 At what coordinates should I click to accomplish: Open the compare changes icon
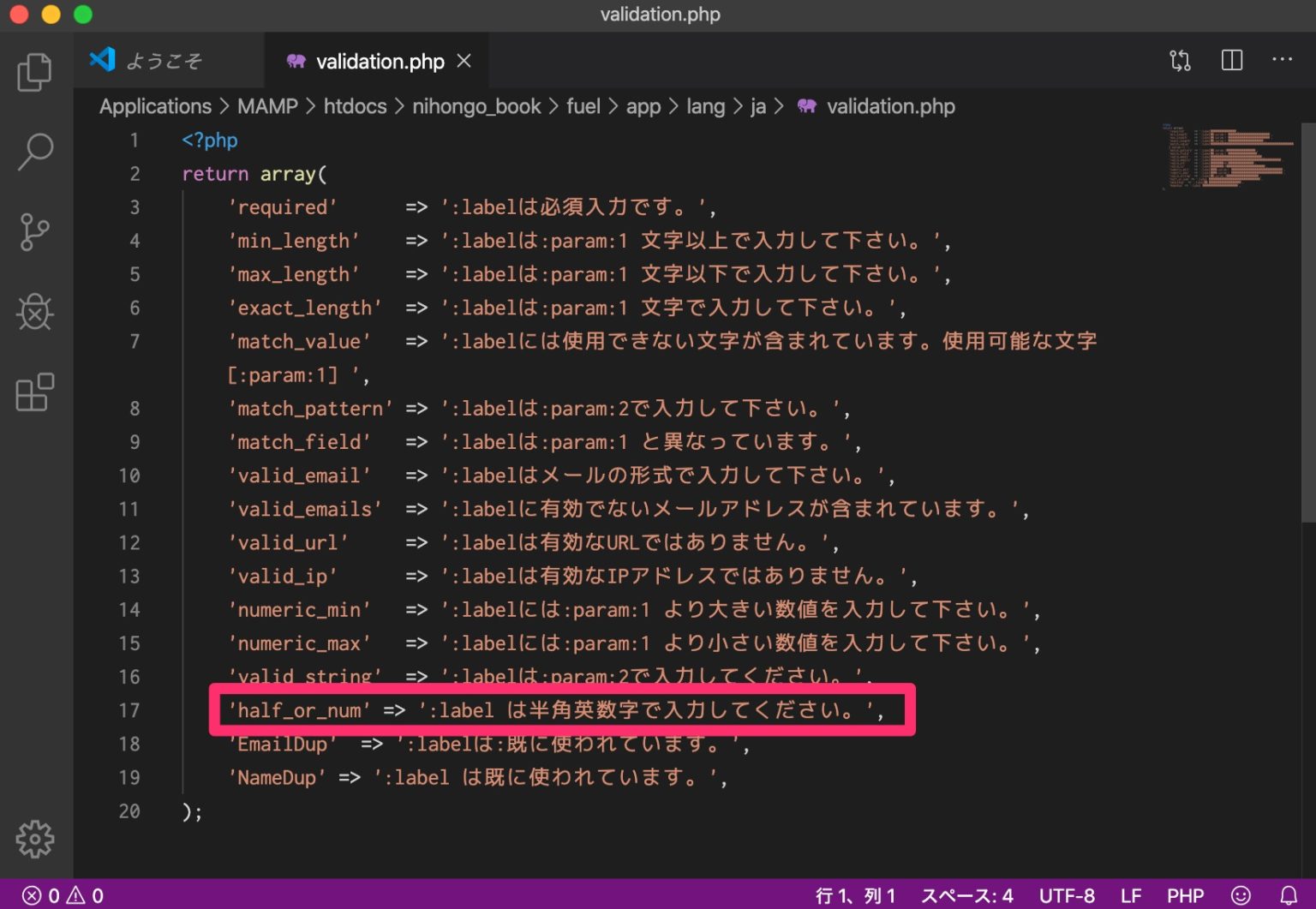(x=1180, y=60)
